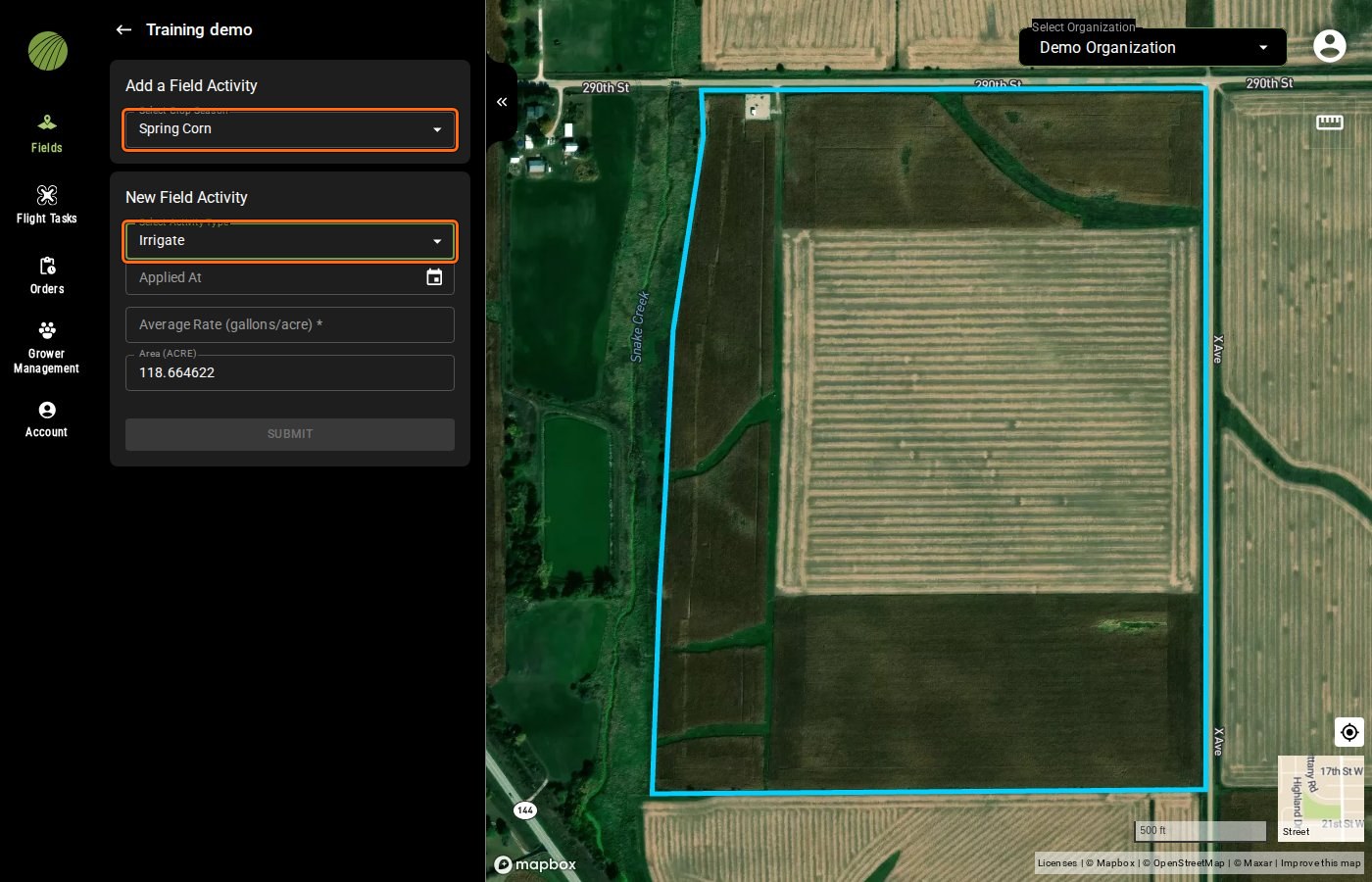Open the Mapbox attribution link
Image resolution: width=1372 pixels, height=882 pixels.
[1110, 863]
